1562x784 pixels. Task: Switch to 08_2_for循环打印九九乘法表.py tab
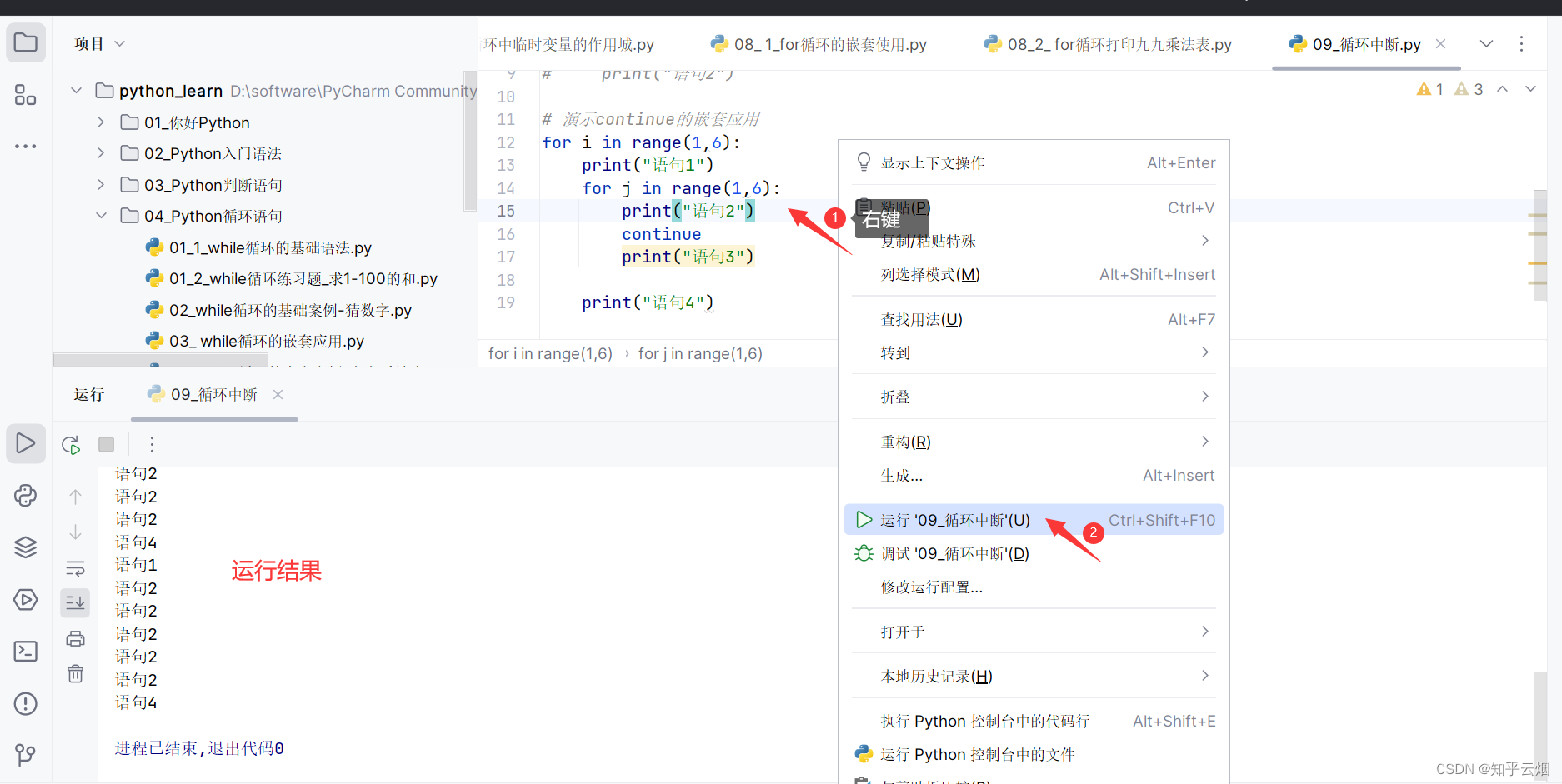click(x=1108, y=44)
